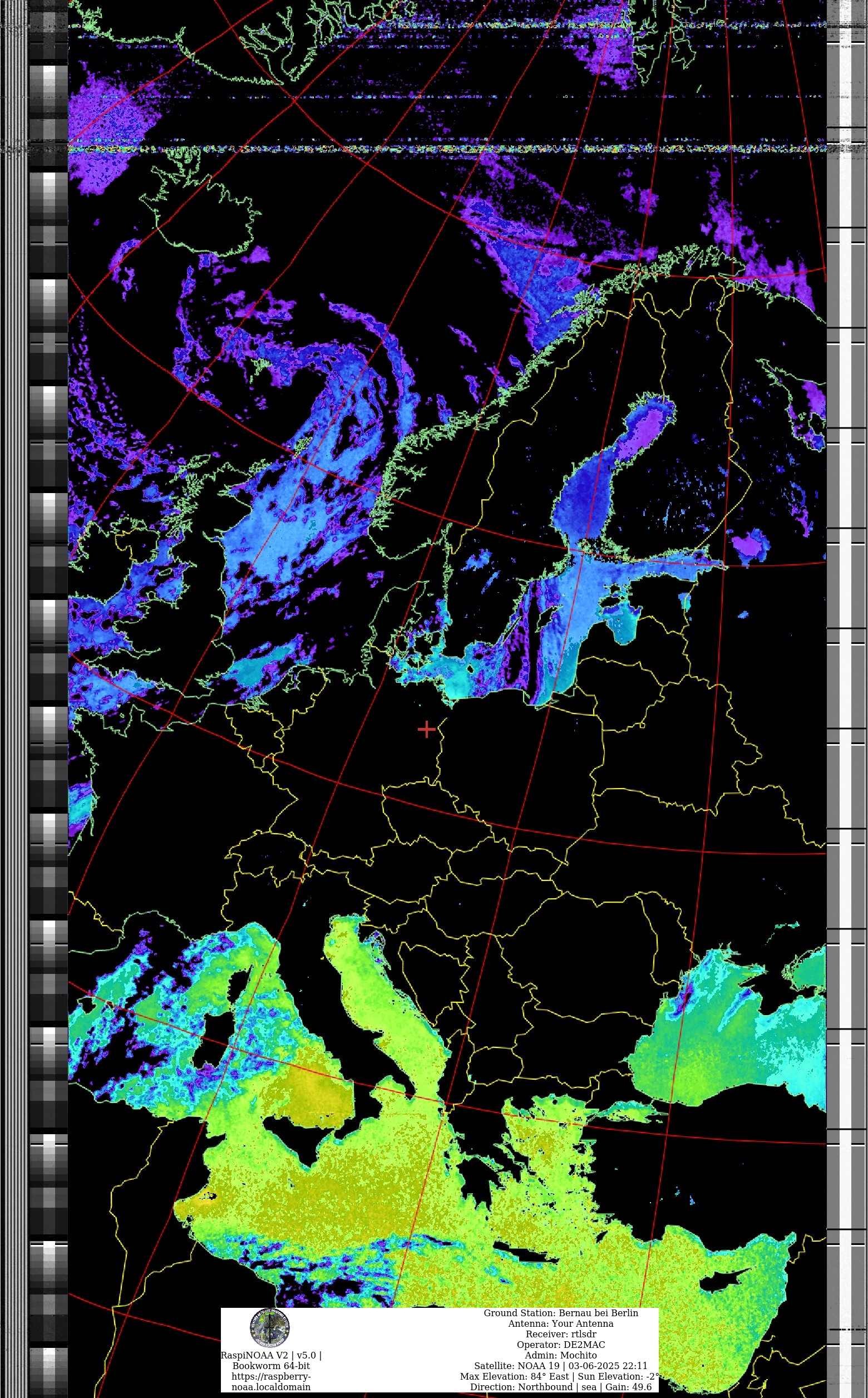
Task: Click the 'Admin: Mochito' line
Action: 561,1355
